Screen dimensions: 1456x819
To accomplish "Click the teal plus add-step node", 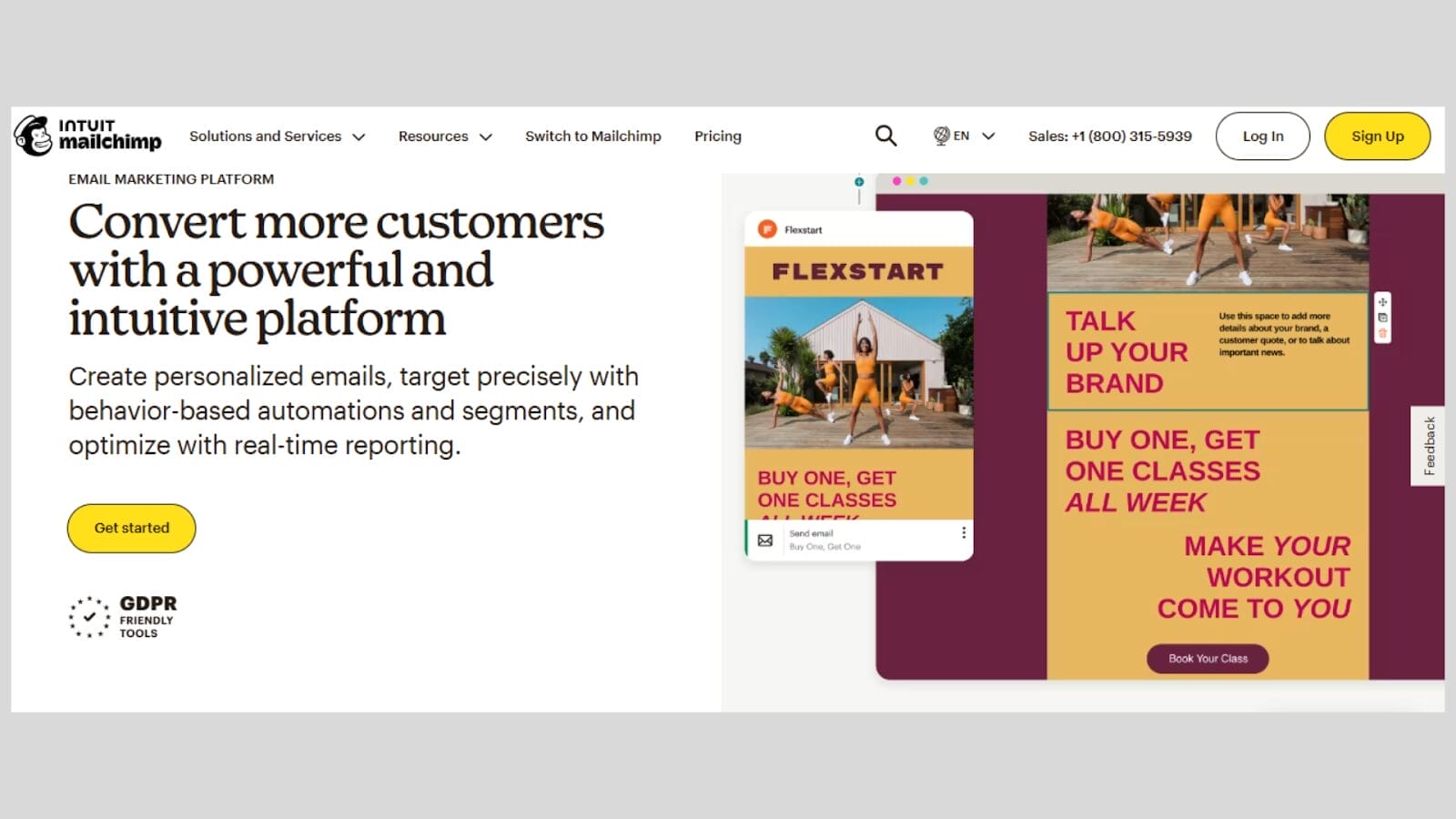I will point(859,182).
